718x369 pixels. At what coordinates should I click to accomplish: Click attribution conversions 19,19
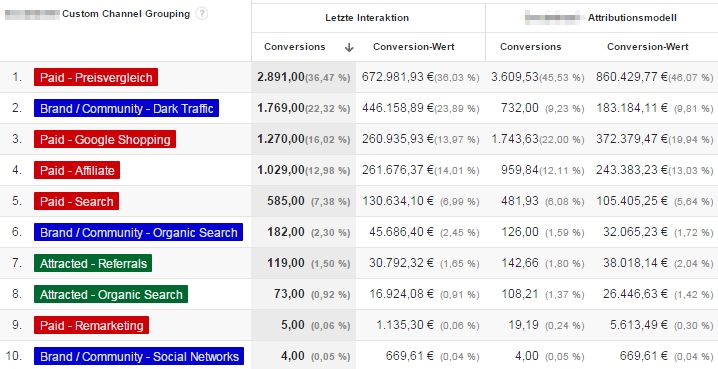523,326
